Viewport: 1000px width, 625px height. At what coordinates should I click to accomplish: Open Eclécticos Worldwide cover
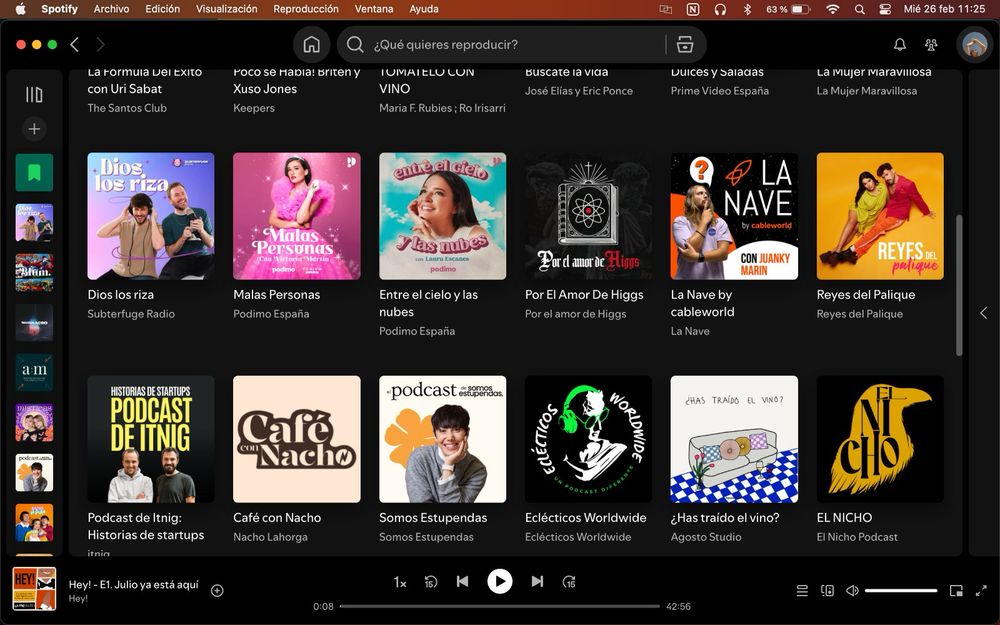(x=588, y=439)
